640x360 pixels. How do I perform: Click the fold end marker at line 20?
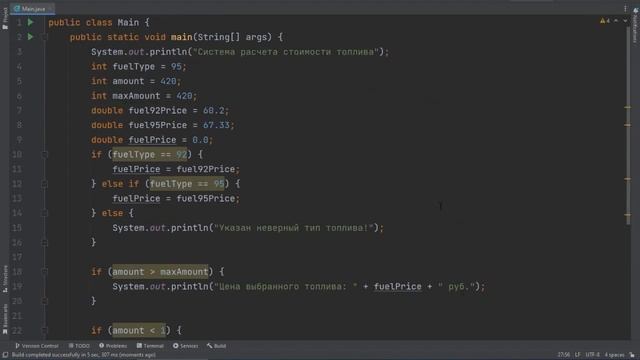pos(45,301)
